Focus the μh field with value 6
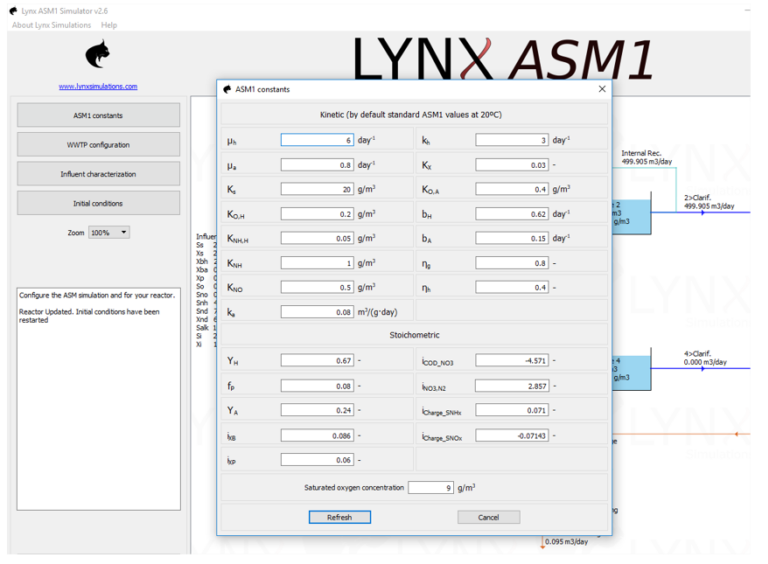 coord(317,140)
